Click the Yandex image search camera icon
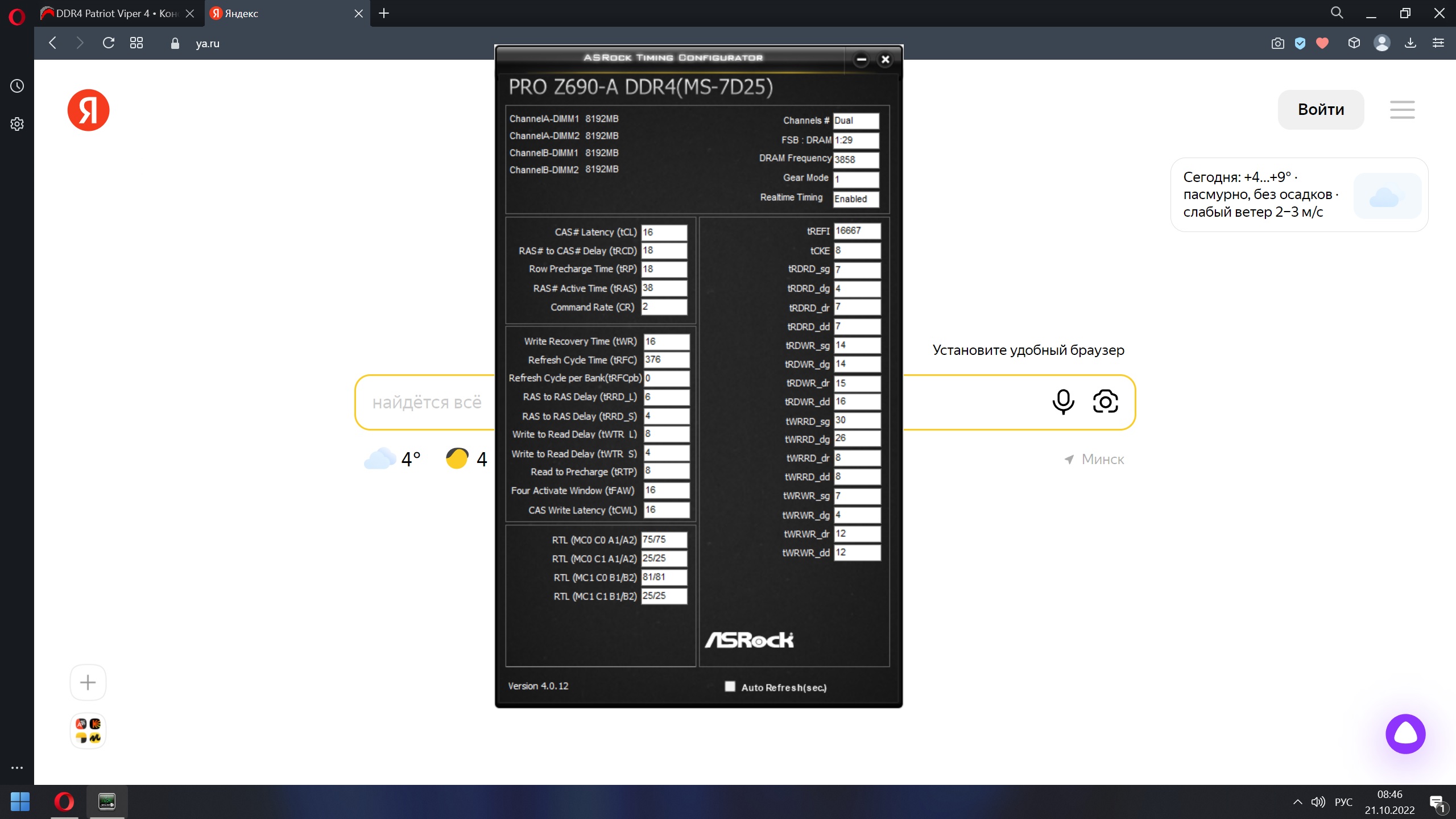Screen dimensions: 1456x819 point(1105,402)
